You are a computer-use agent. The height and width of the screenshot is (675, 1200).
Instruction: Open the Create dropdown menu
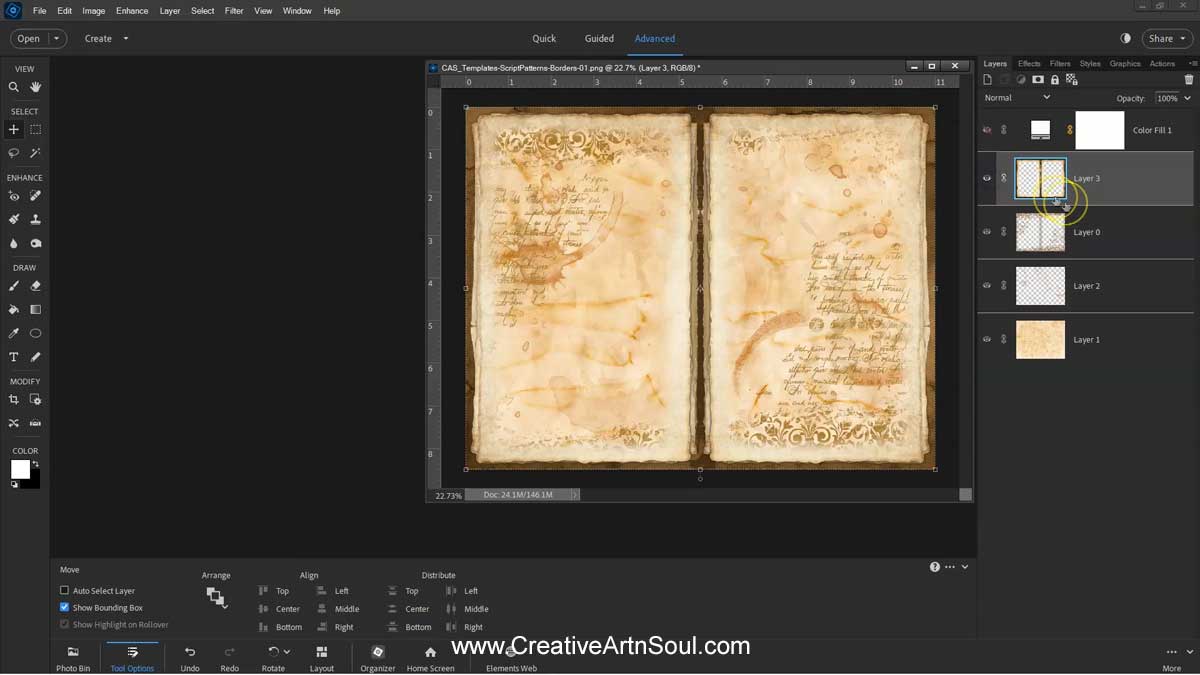[x=105, y=38]
